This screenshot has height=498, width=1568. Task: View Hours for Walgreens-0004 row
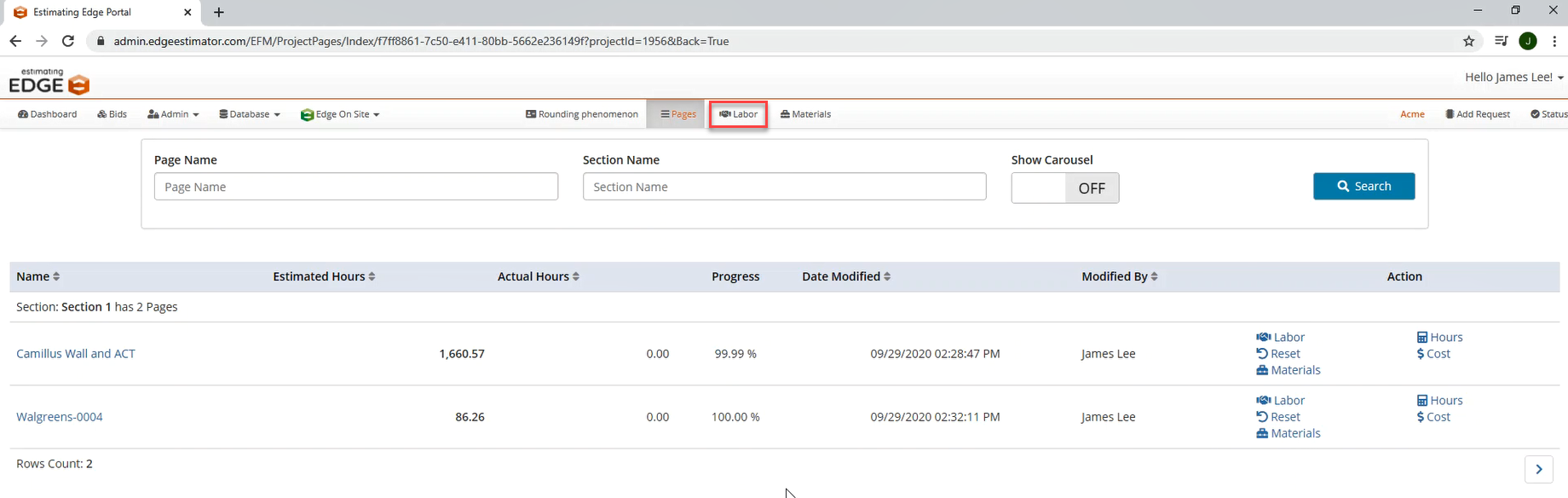point(1439,401)
